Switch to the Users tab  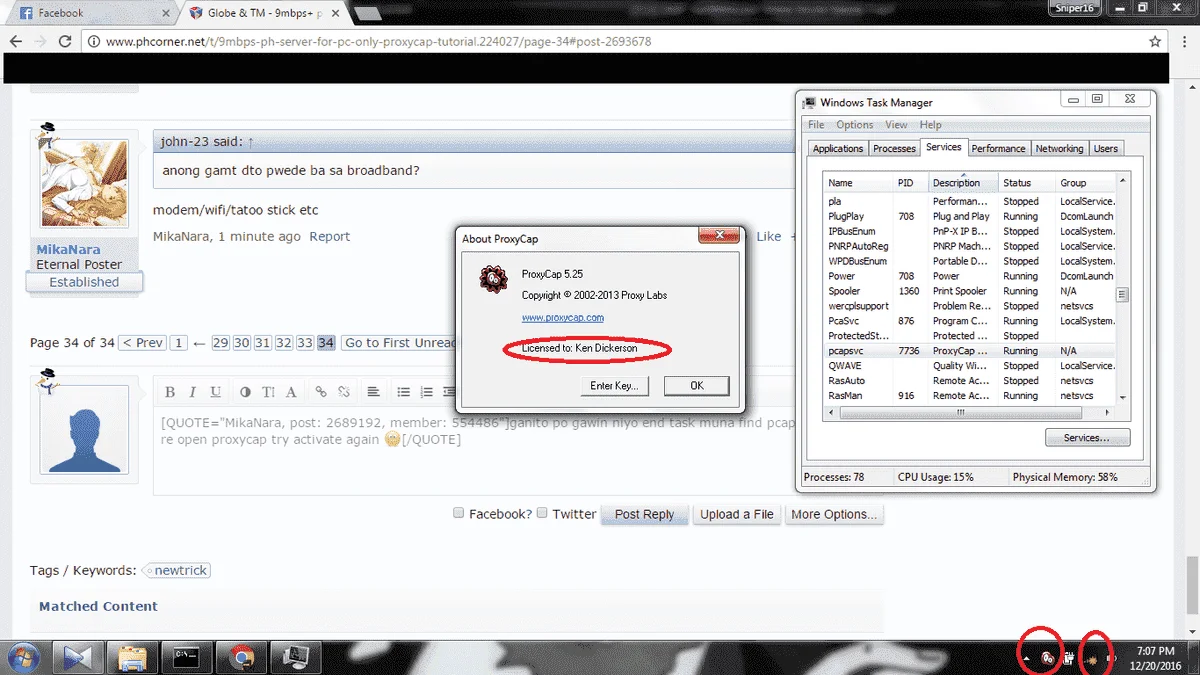coord(1106,148)
